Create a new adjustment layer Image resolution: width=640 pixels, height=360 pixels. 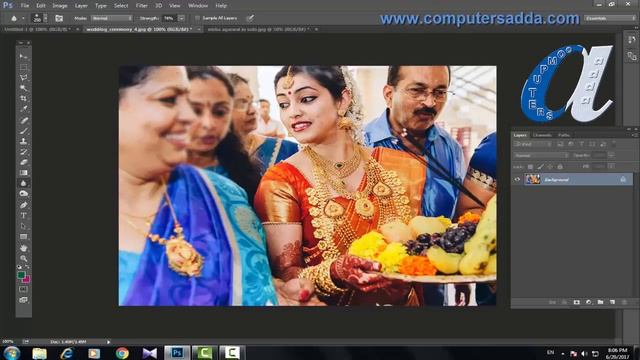pos(588,302)
